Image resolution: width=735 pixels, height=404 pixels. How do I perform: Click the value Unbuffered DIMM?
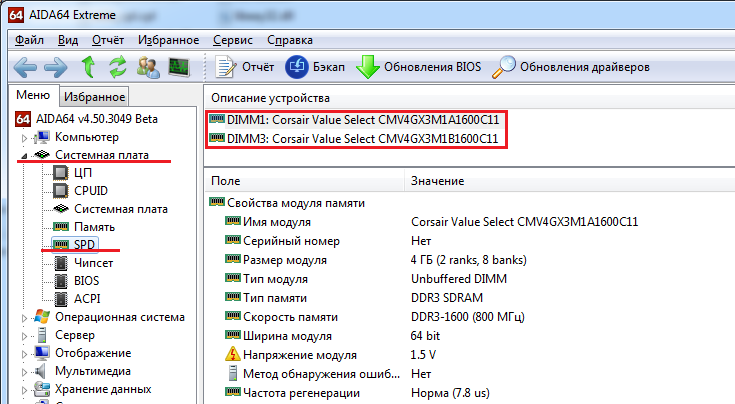click(458, 279)
